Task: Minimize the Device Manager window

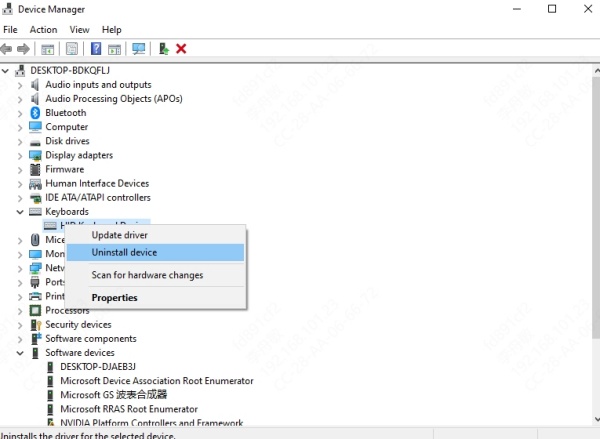Action: pos(517,9)
